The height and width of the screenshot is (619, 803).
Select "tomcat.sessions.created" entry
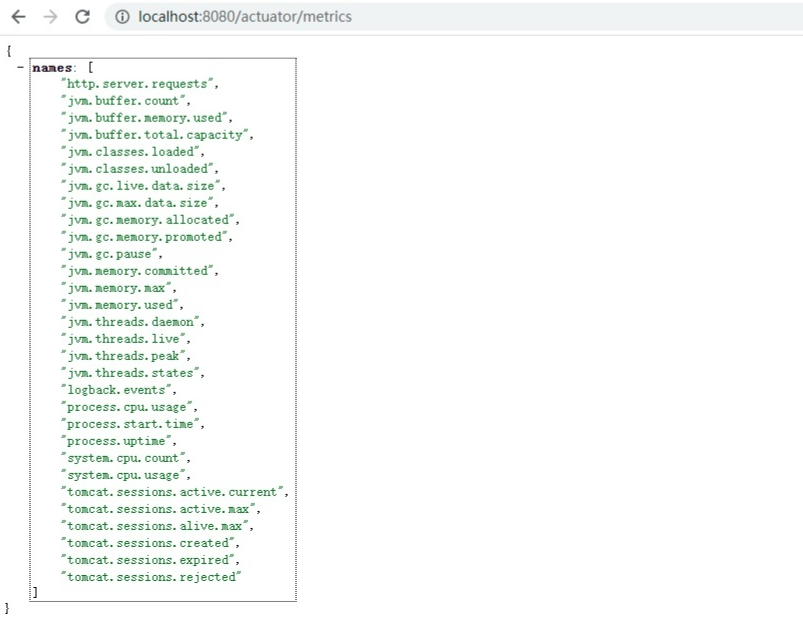point(148,543)
